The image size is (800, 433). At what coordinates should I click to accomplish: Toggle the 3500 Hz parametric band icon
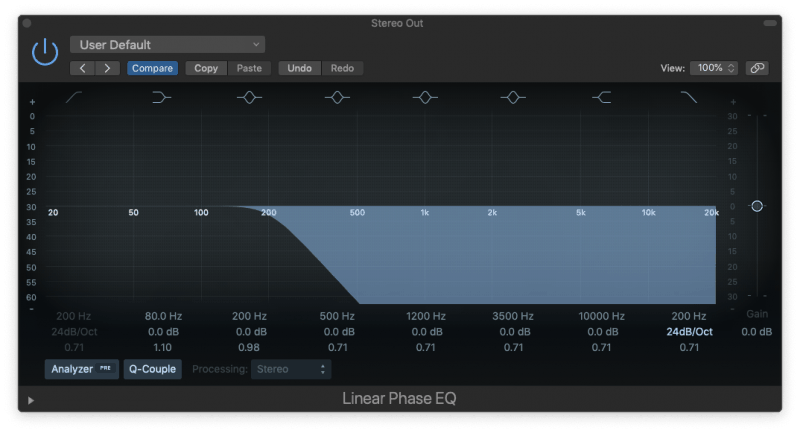513,97
